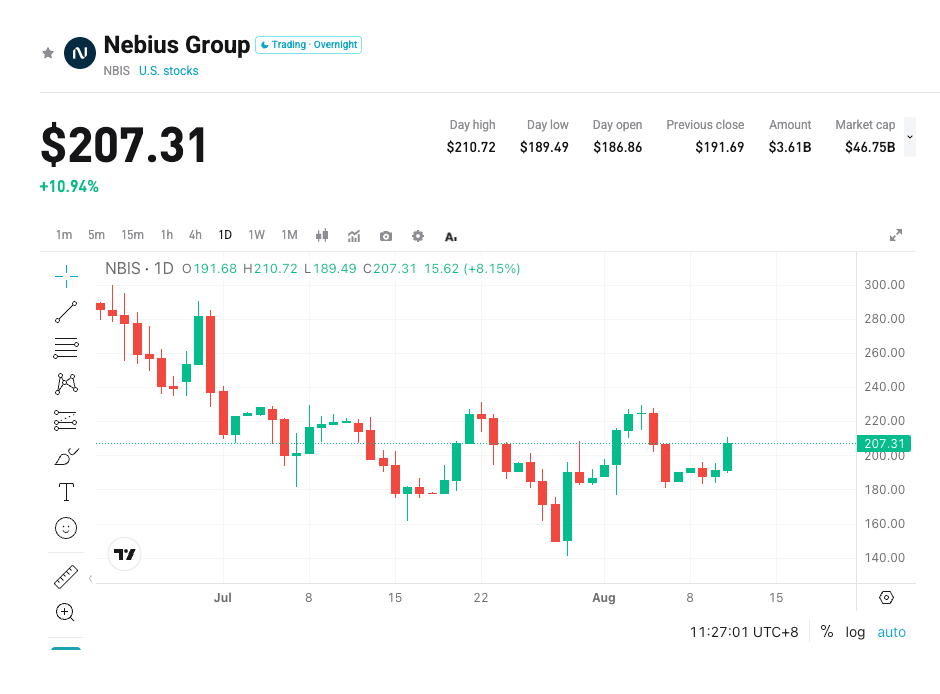This screenshot has width=940, height=694.
Task: Add Nebius Group to favorites with the star
Action: (48, 53)
